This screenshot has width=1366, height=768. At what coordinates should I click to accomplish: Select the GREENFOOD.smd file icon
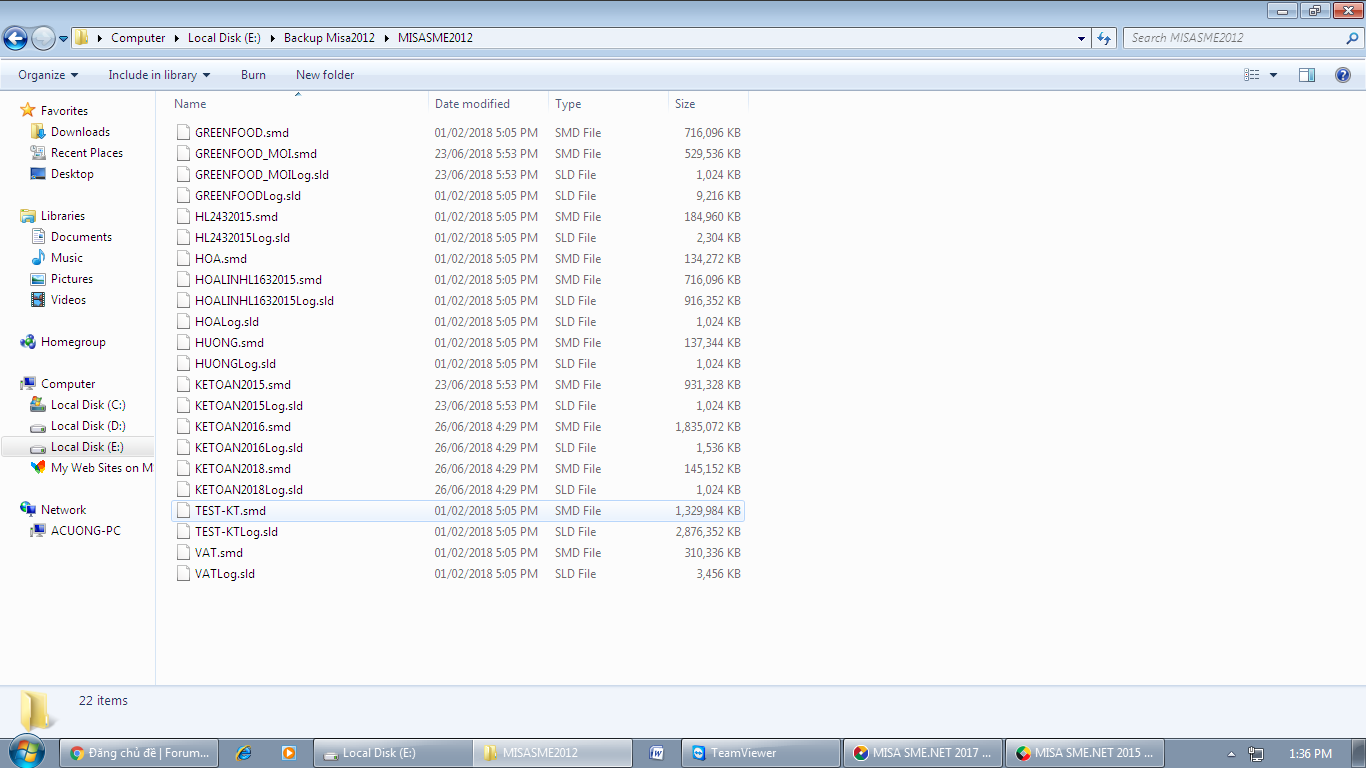coord(183,132)
